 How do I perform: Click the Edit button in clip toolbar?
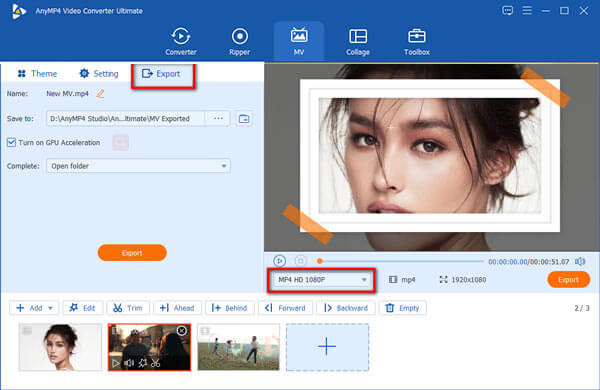tap(83, 308)
